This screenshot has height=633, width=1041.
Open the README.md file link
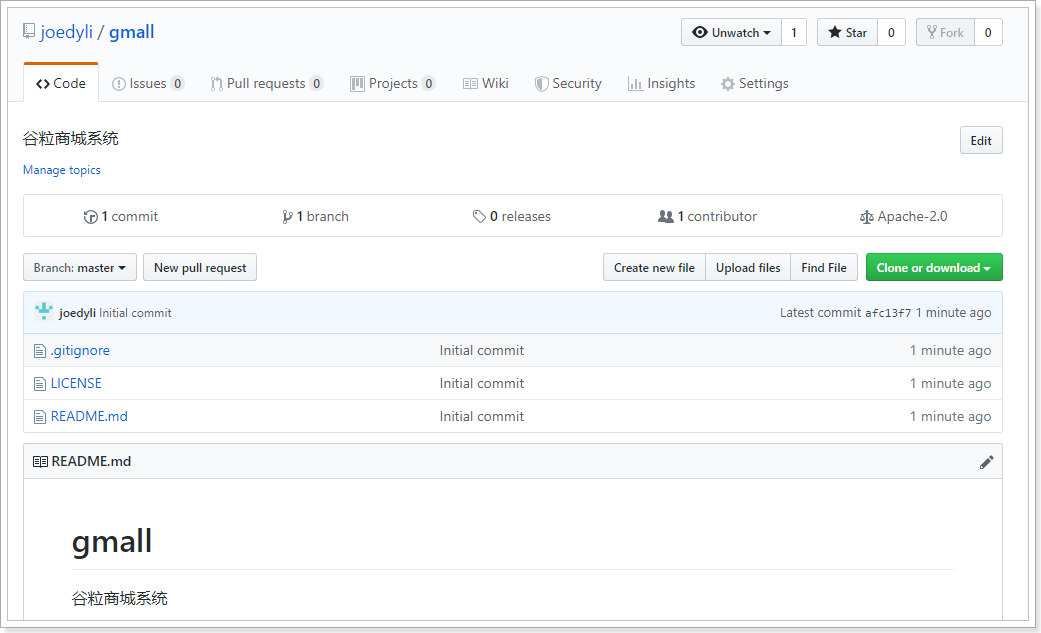coord(89,417)
